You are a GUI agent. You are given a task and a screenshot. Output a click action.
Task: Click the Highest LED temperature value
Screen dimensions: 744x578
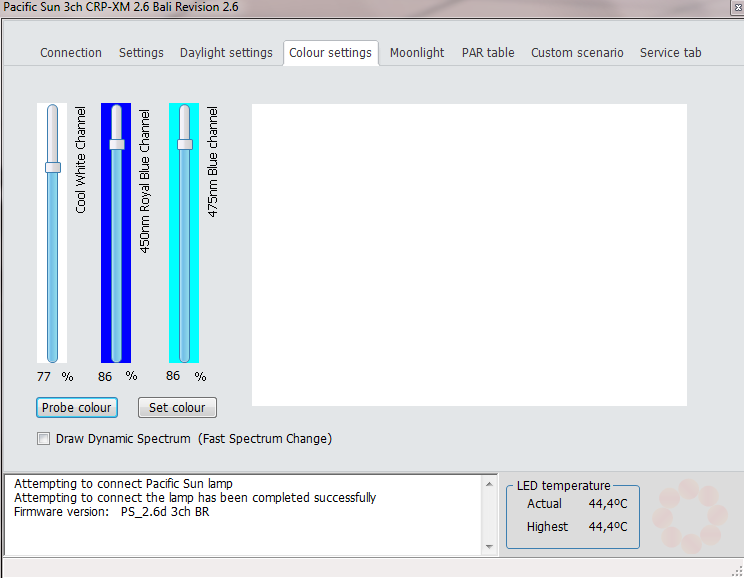(x=608, y=527)
